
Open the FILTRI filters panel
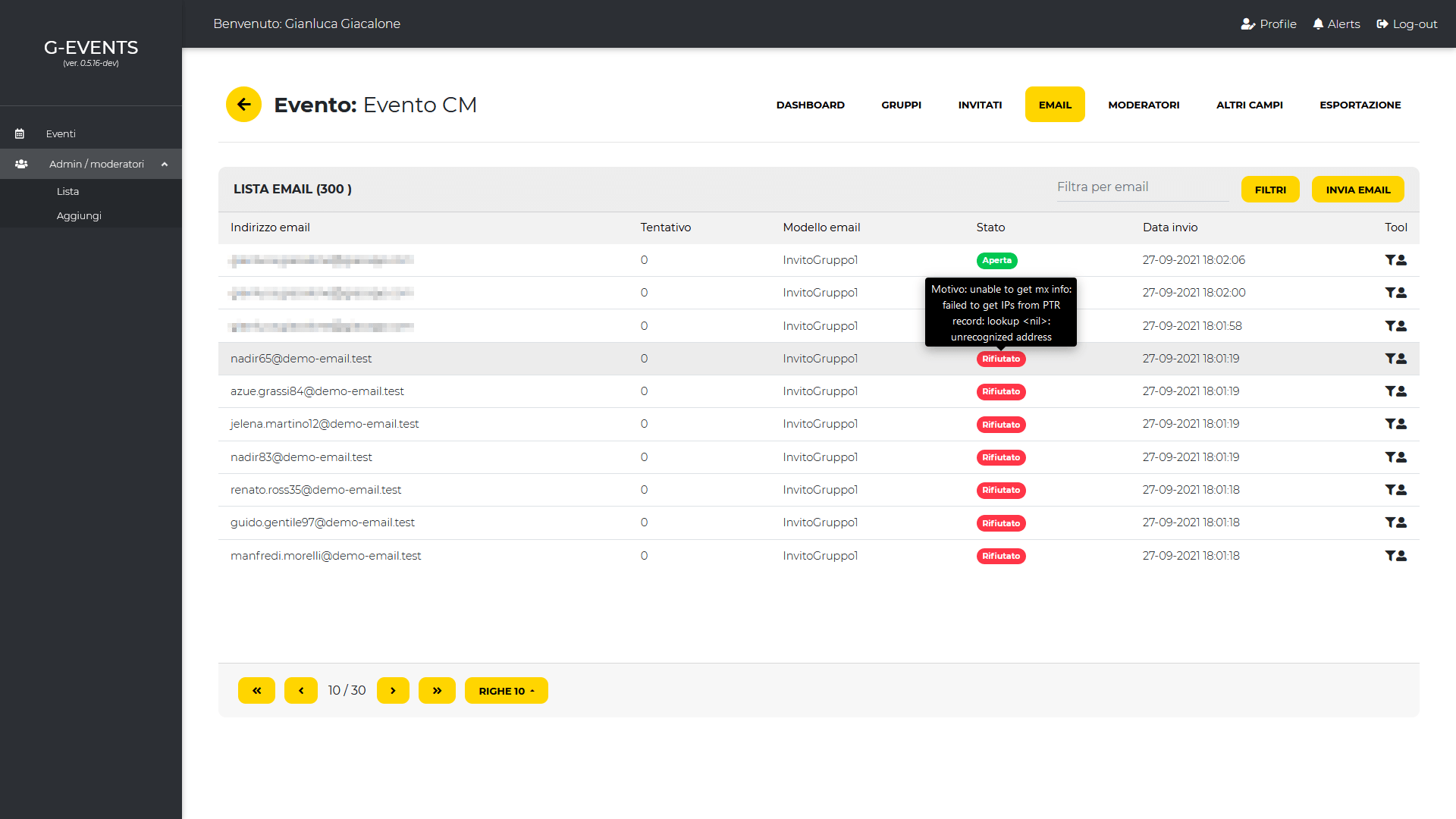coord(1270,190)
